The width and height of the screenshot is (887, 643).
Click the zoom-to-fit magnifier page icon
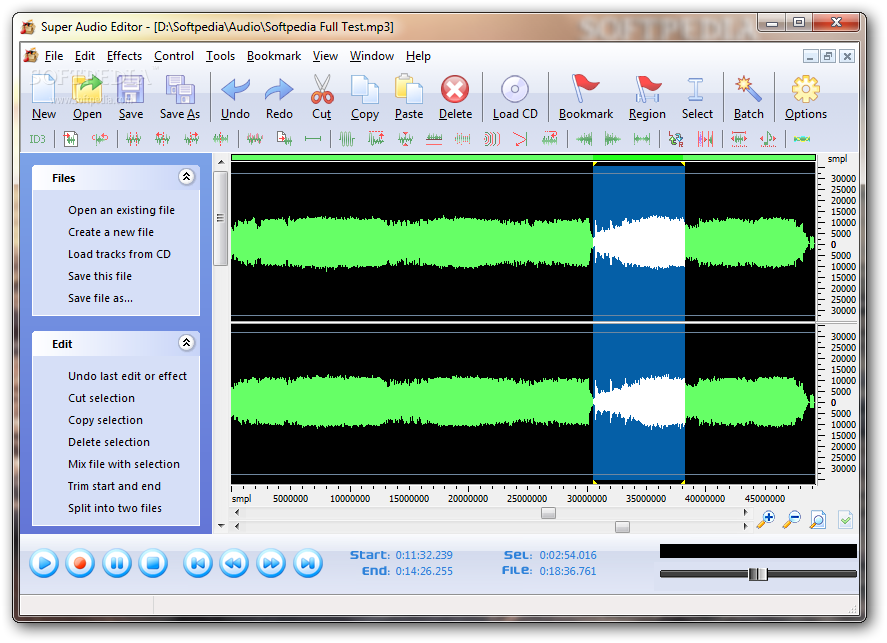tap(818, 519)
